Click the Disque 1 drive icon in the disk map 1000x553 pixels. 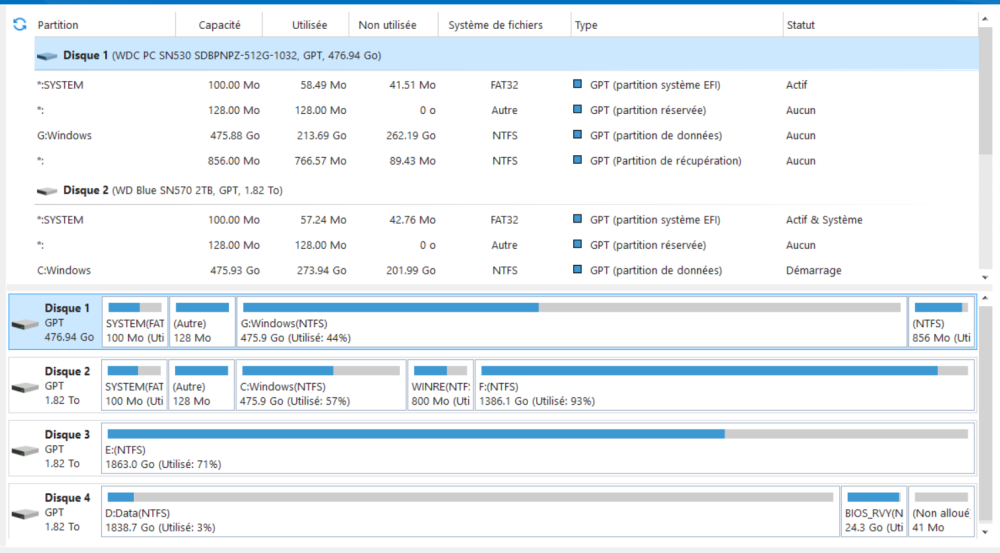tap(26, 325)
